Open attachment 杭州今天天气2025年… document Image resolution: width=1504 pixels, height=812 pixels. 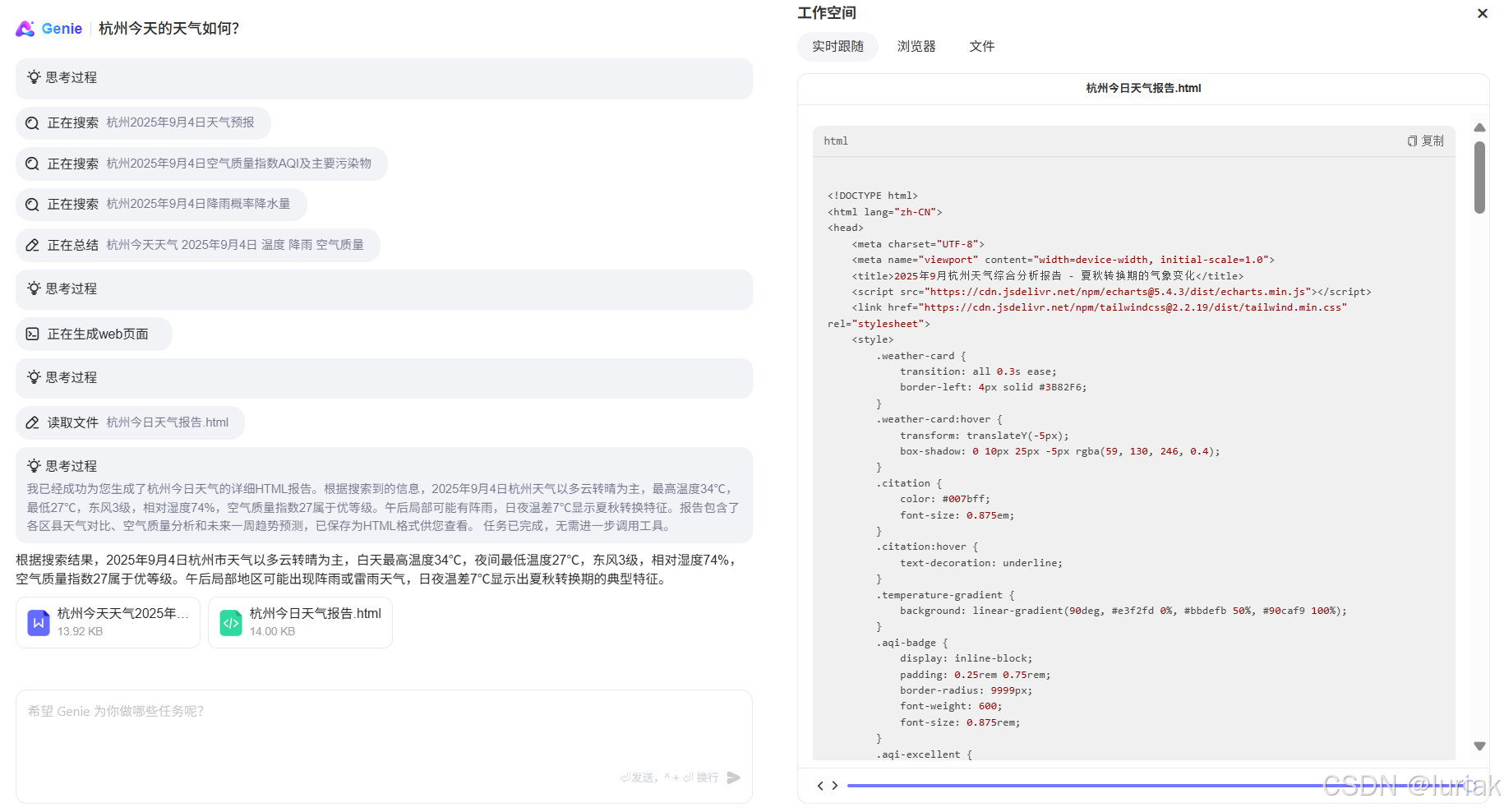(108, 622)
